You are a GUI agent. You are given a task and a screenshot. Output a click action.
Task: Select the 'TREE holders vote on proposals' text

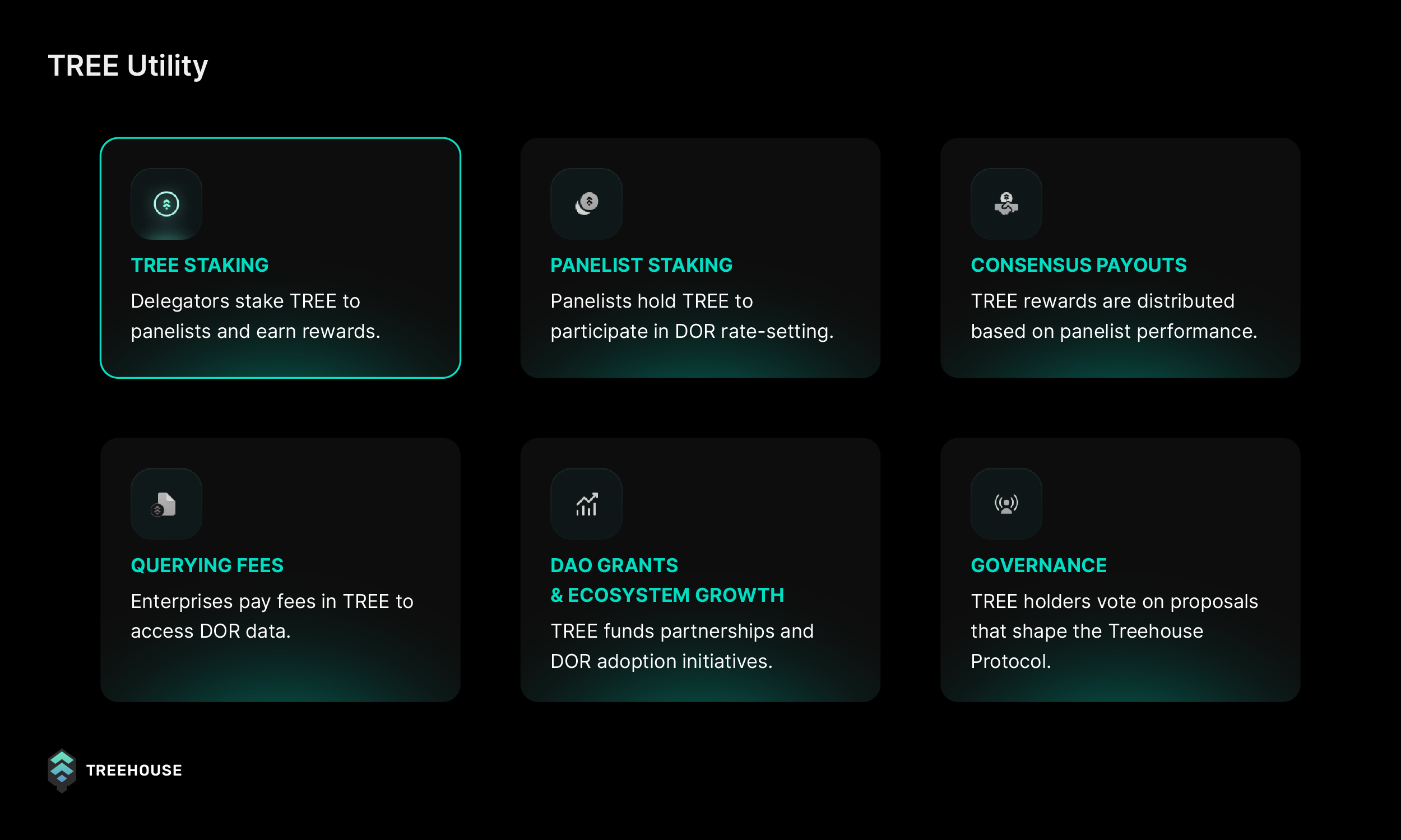tap(1114, 630)
